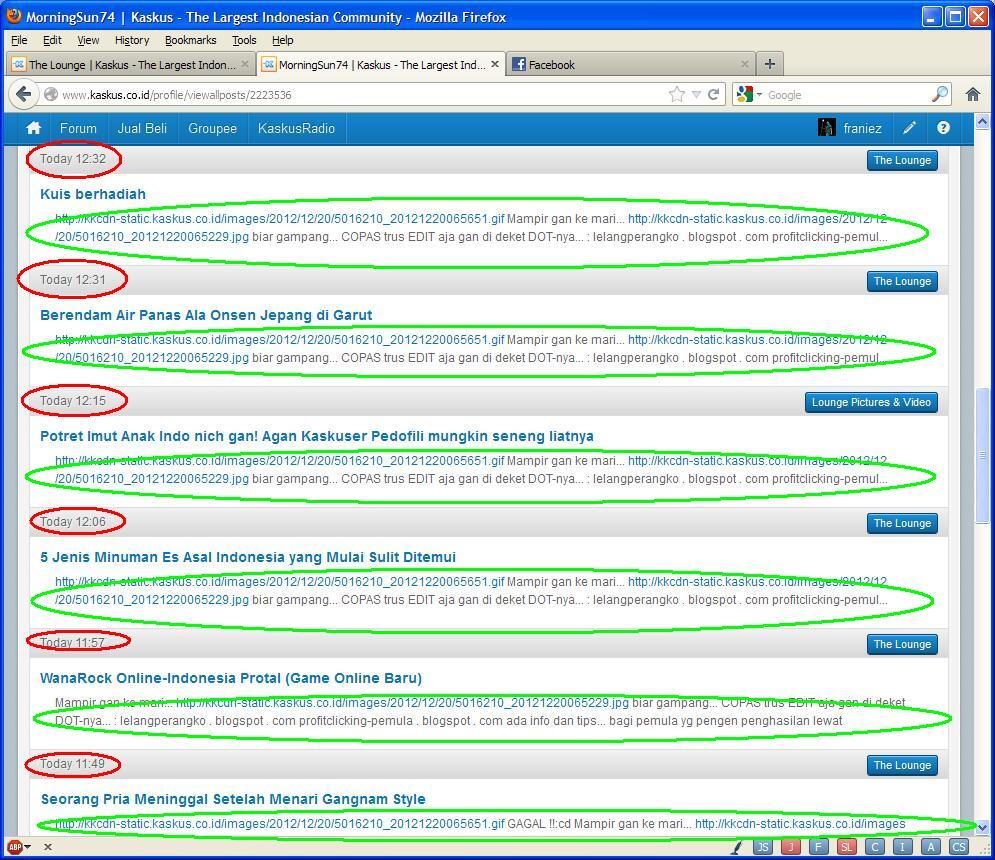Go to Kaskus home via house icon
This screenshot has height=860, width=995.
point(34,128)
